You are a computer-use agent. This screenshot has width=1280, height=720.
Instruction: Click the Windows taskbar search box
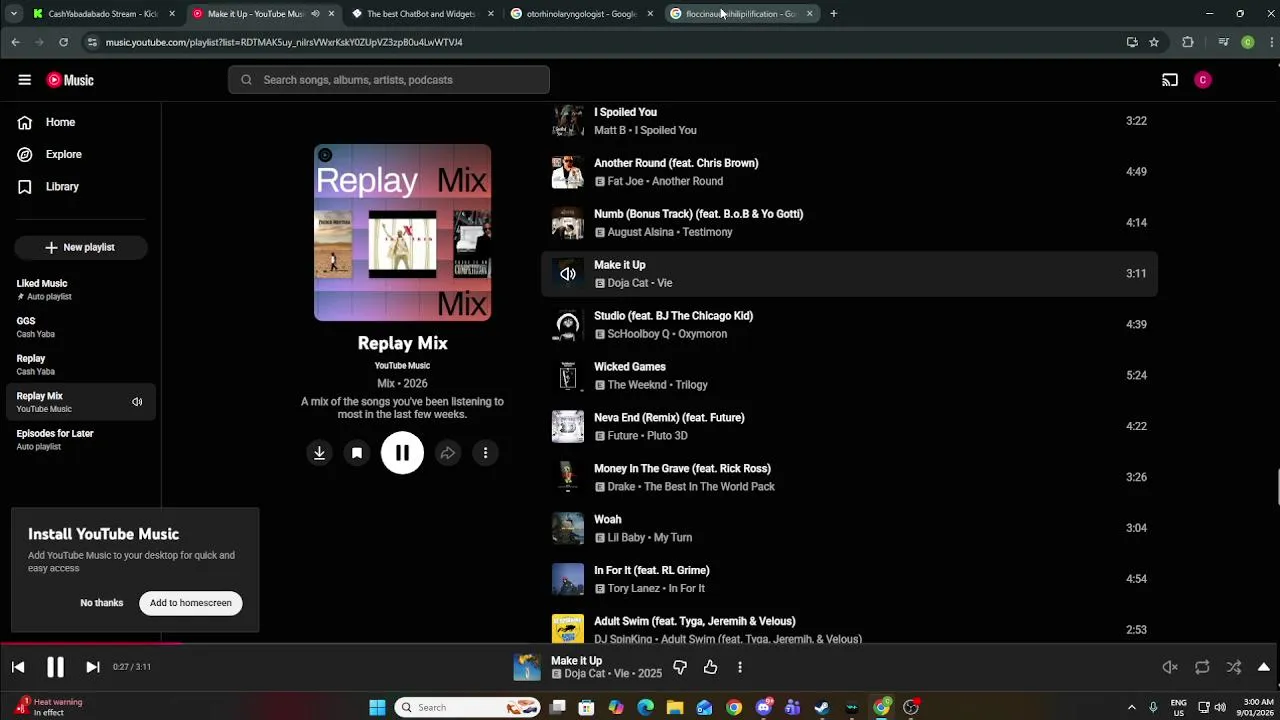[468, 708]
